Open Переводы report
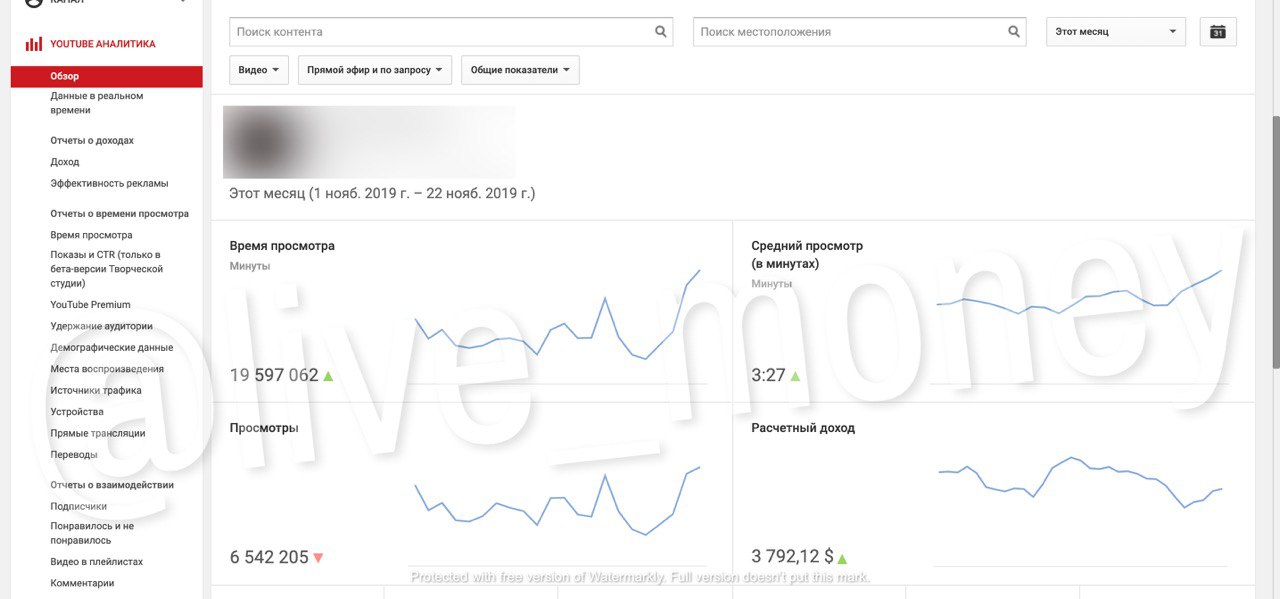 pos(74,455)
